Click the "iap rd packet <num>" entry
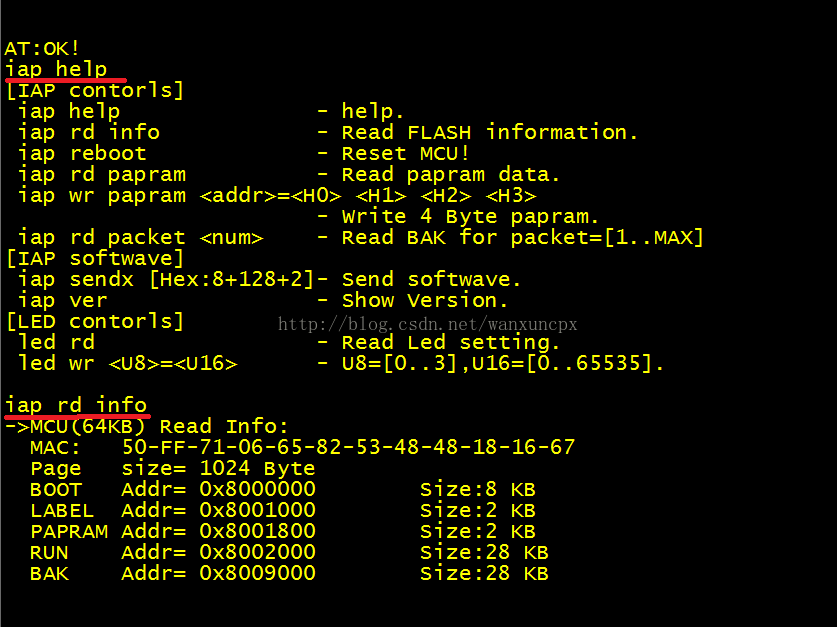Screen dimensions: 837x627 pyautogui.click(x=140, y=237)
